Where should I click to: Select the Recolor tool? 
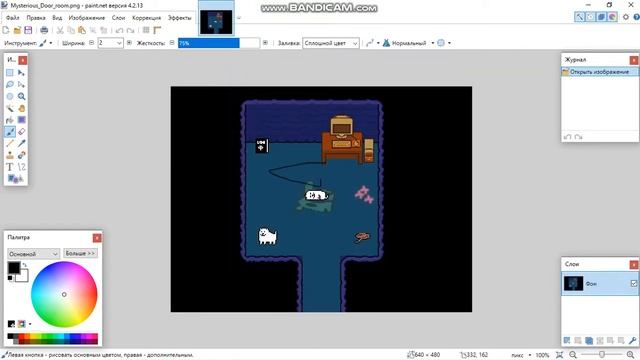[x=22, y=155]
